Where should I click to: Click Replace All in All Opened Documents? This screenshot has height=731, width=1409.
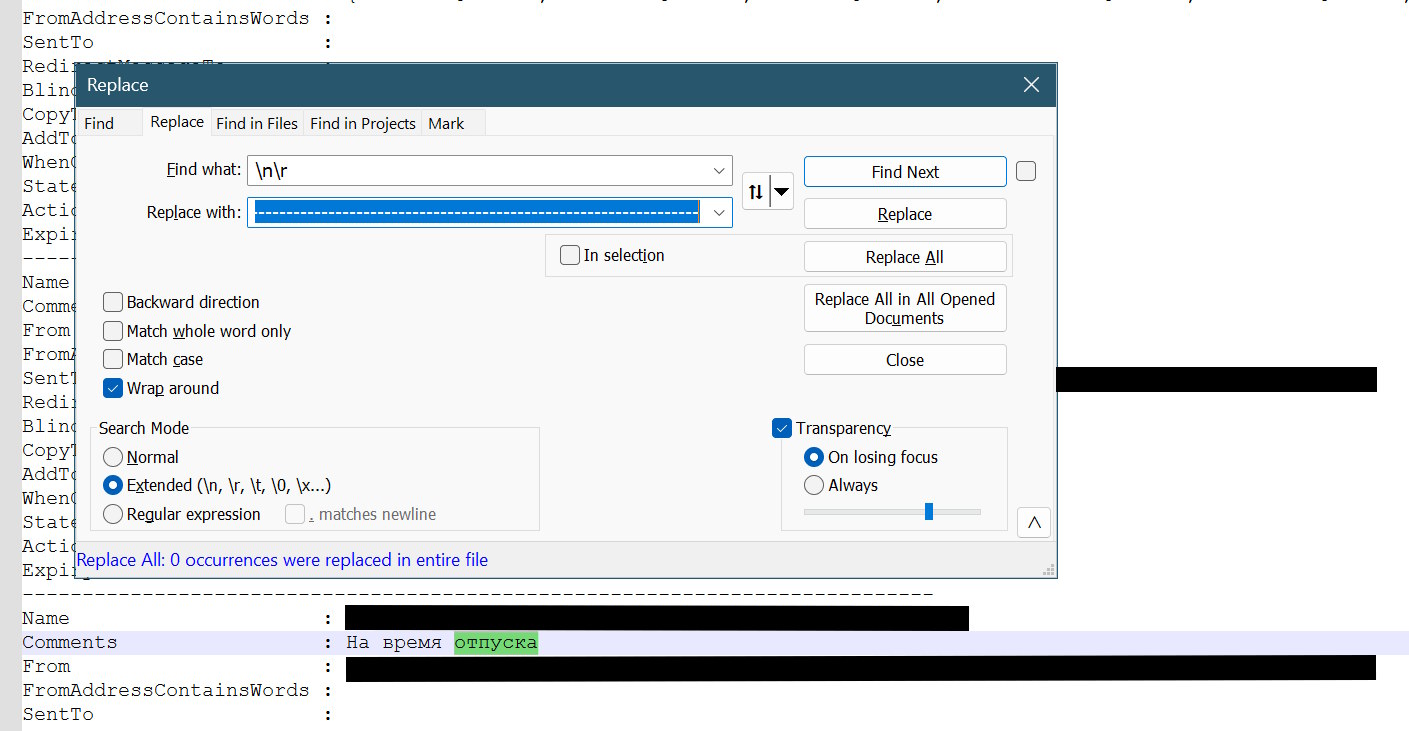pos(904,308)
